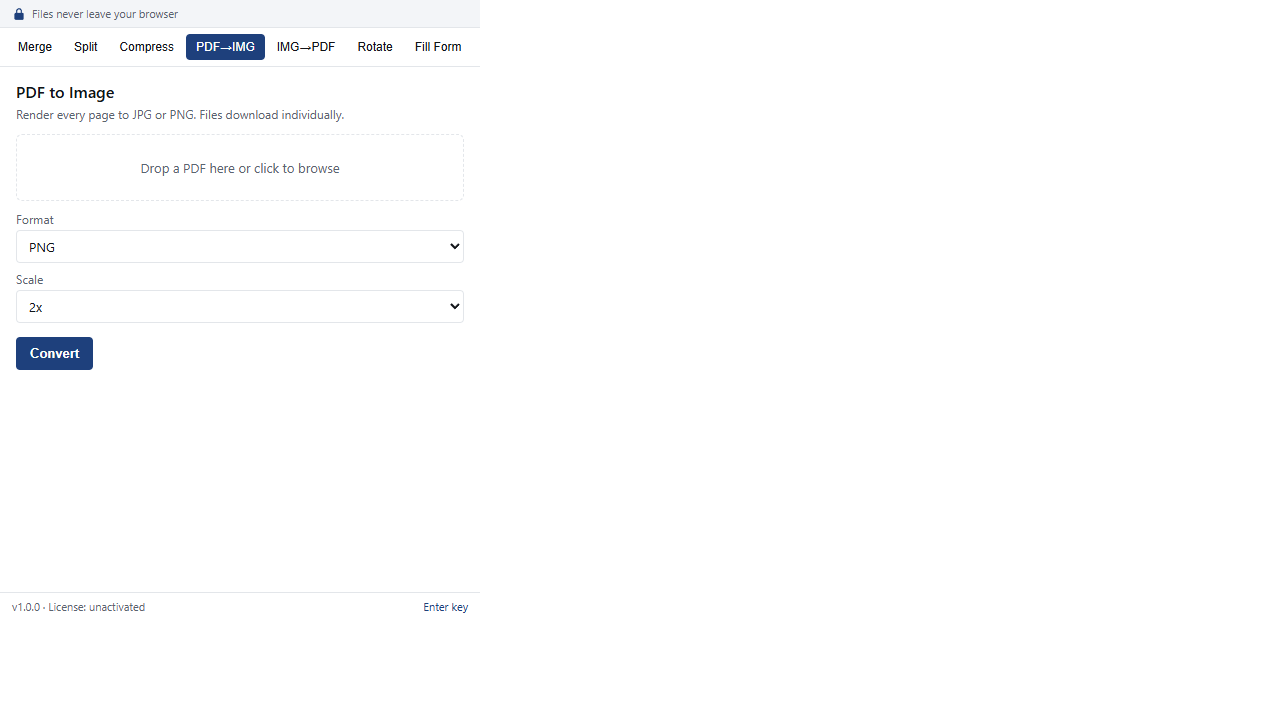Click the 'License: unactivated' status in footer
Image resolution: width=1280 pixels, height=720 pixels.
97,607
